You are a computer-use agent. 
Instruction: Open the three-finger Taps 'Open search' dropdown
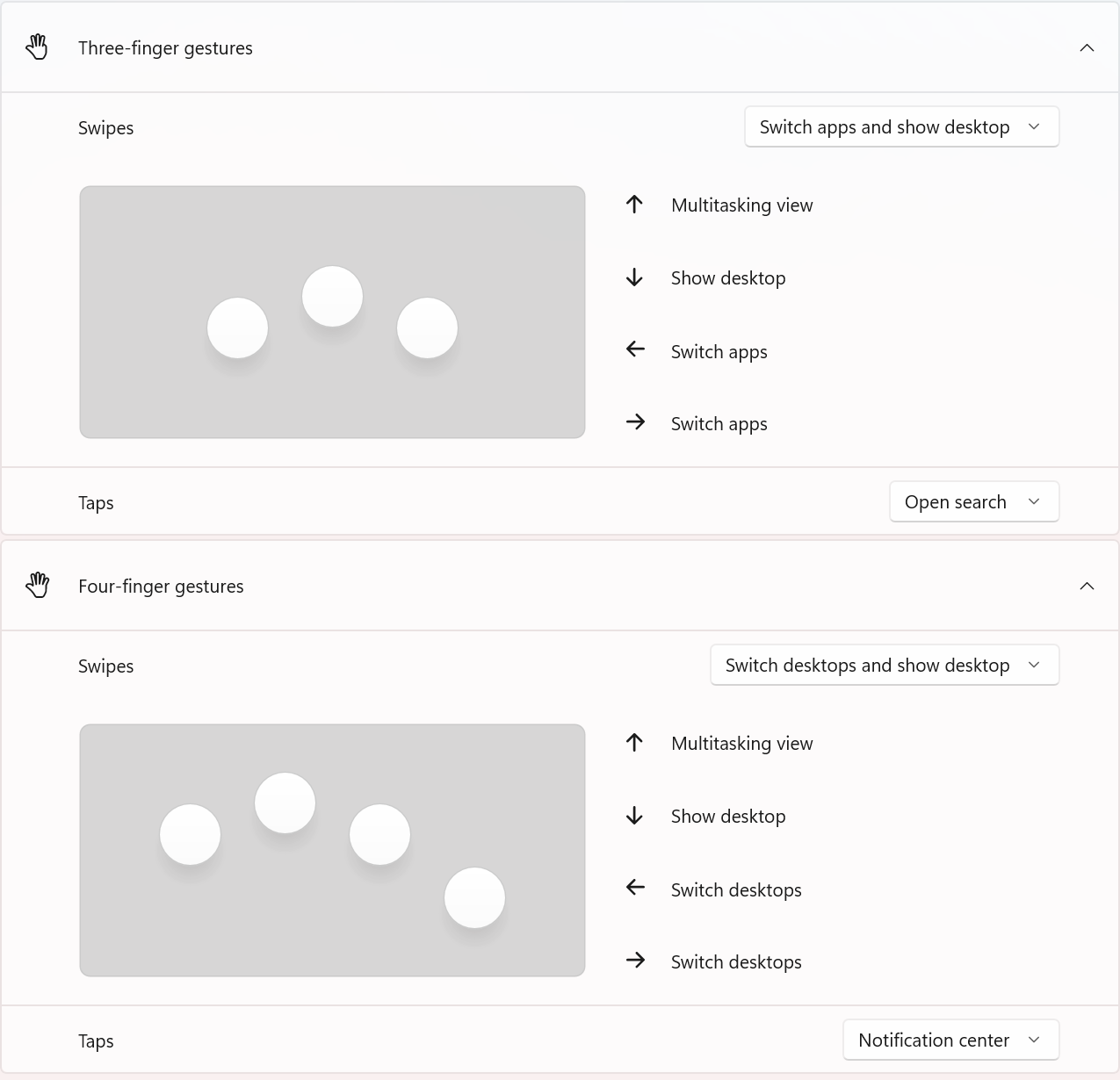coord(973,502)
